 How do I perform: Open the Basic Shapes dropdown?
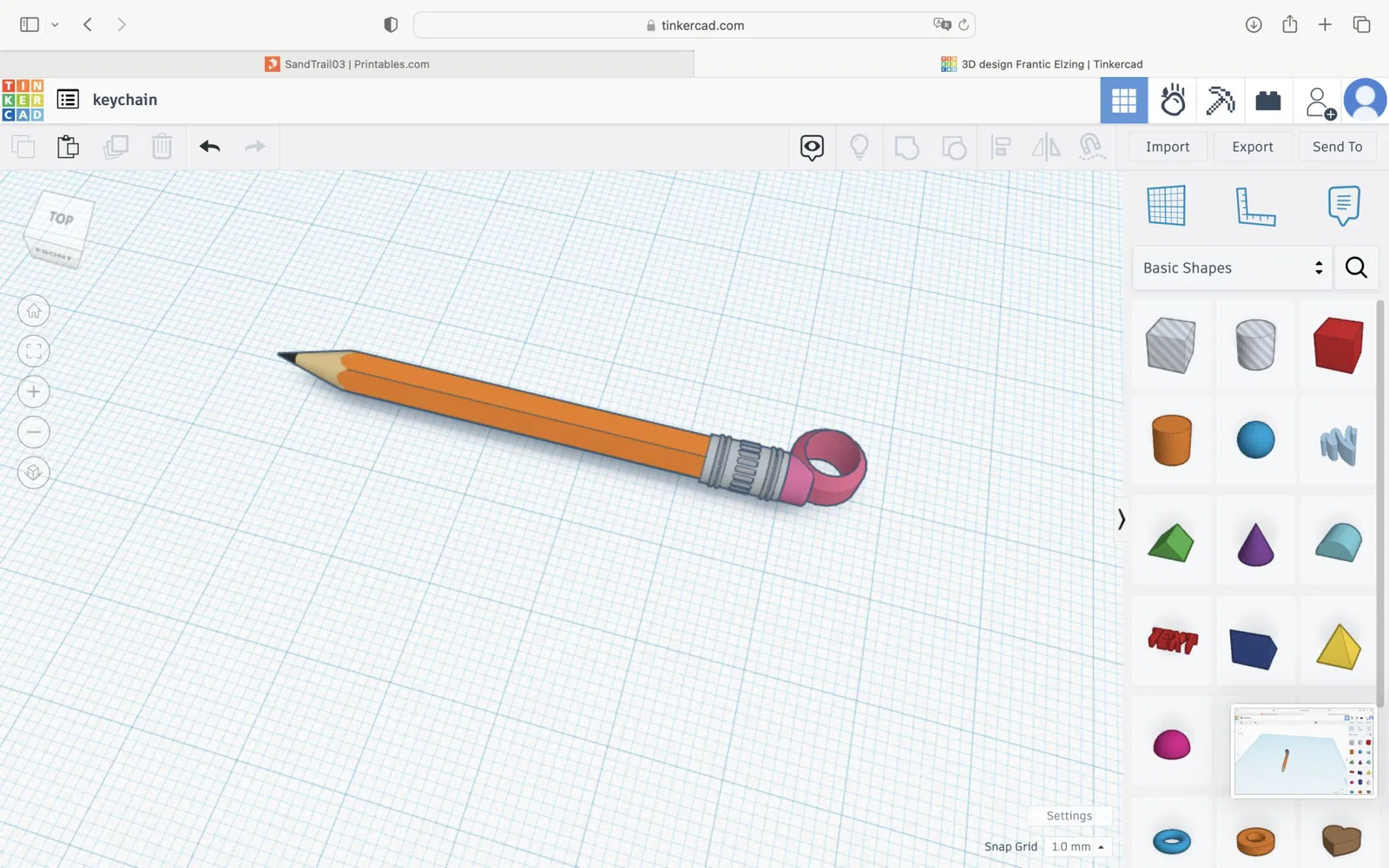click(x=1233, y=268)
